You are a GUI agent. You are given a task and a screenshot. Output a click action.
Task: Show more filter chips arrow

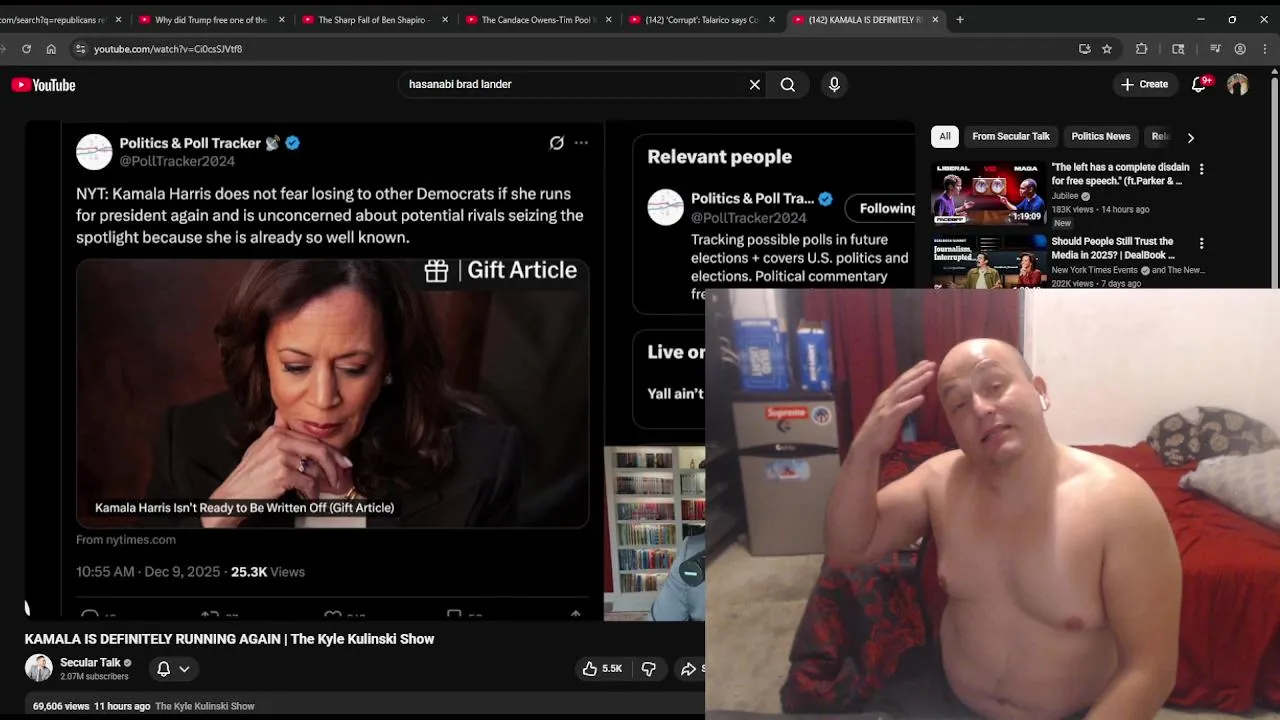point(1190,137)
